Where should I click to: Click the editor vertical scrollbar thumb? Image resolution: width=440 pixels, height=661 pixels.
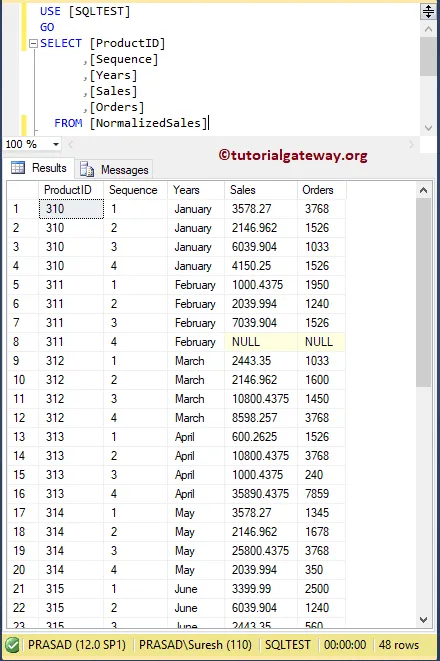pyautogui.click(x=428, y=57)
